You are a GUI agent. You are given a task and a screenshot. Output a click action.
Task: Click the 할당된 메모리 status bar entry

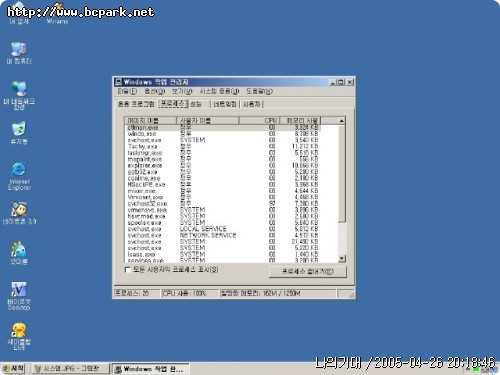(277, 293)
